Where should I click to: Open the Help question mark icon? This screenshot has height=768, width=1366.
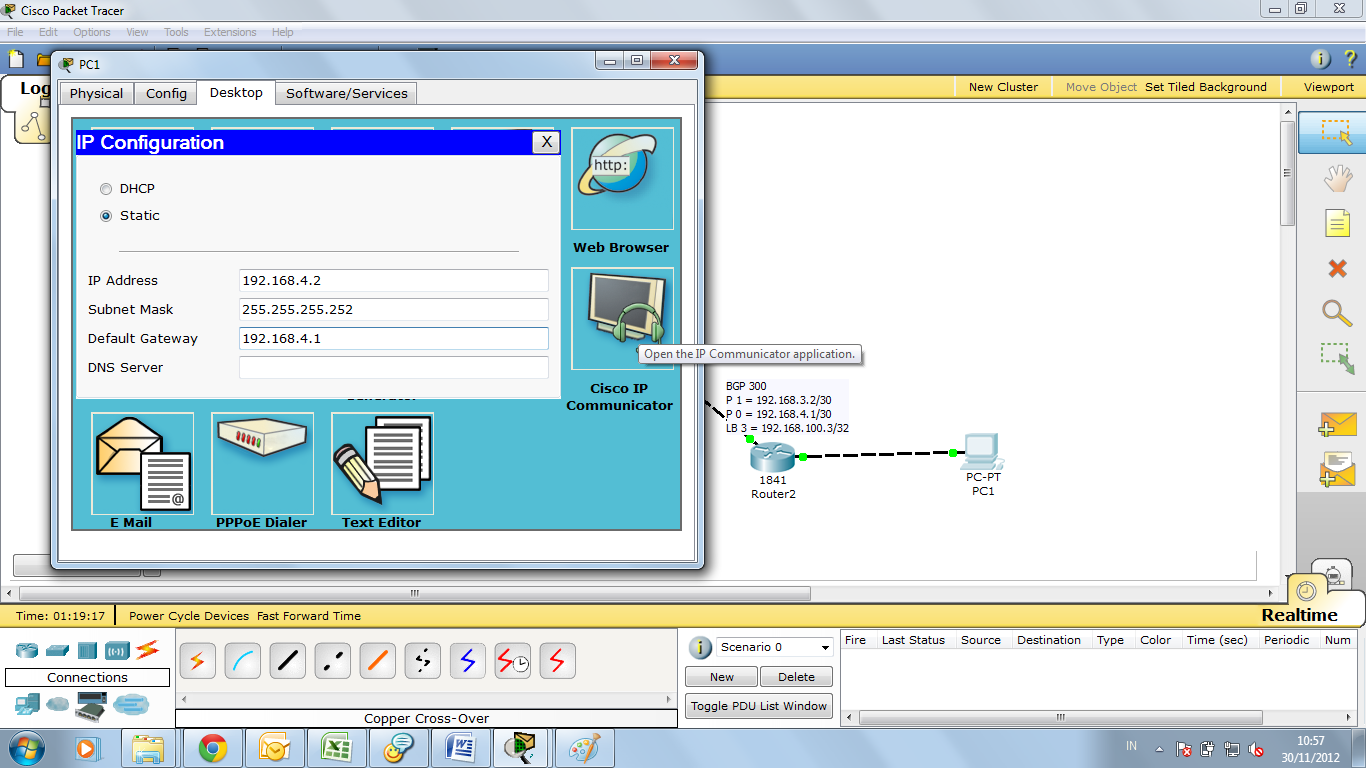coord(1349,59)
